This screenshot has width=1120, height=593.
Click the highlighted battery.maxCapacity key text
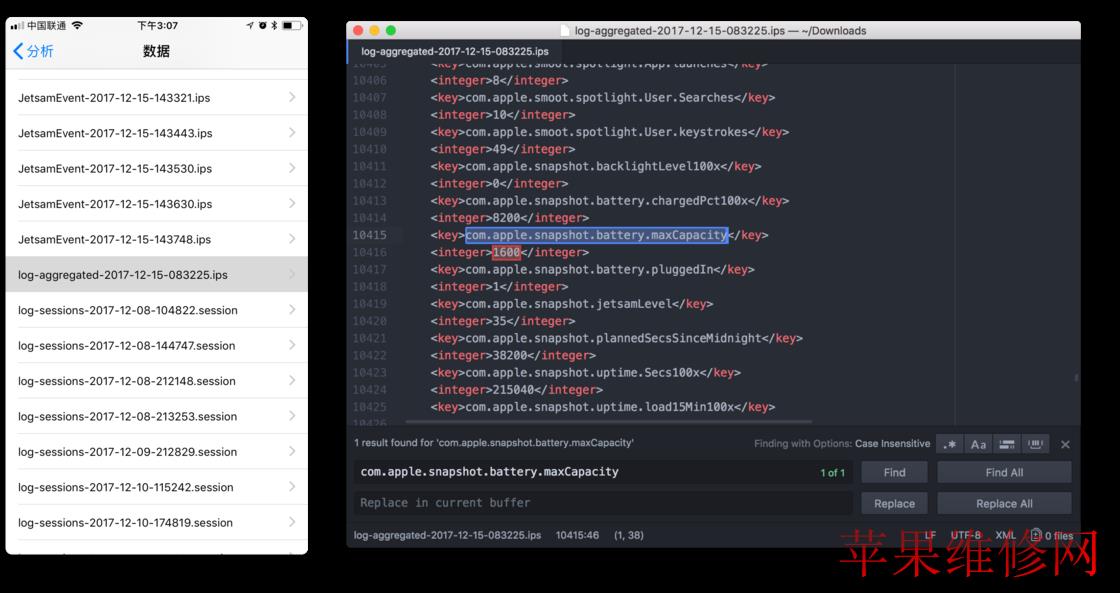[x=596, y=235]
